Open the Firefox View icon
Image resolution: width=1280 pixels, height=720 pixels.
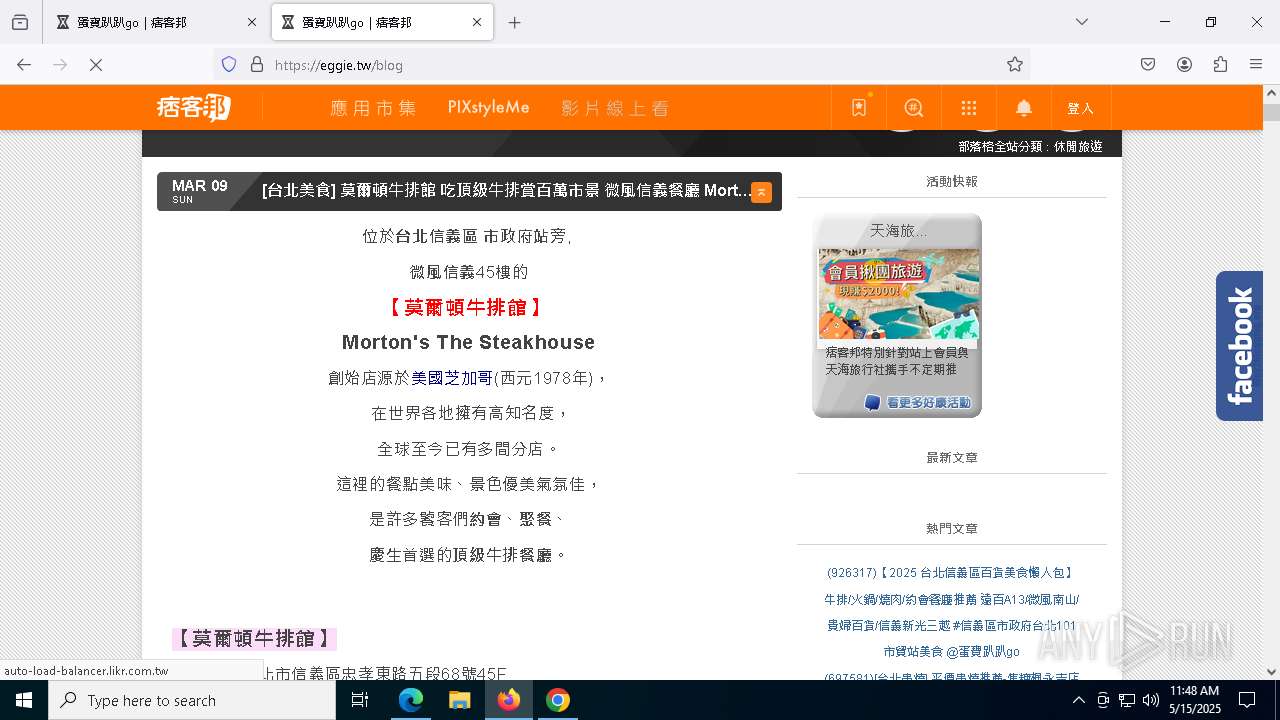pos(20,22)
